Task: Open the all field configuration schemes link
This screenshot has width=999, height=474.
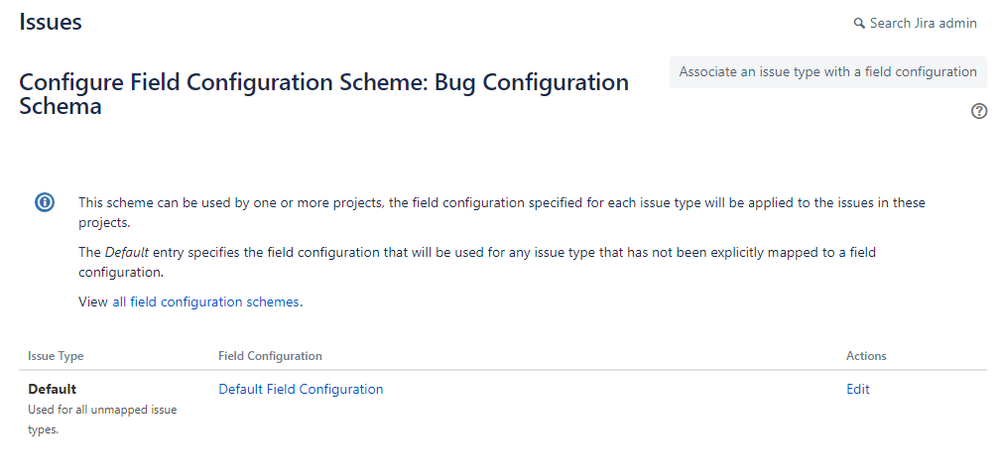Action: [206, 302]
